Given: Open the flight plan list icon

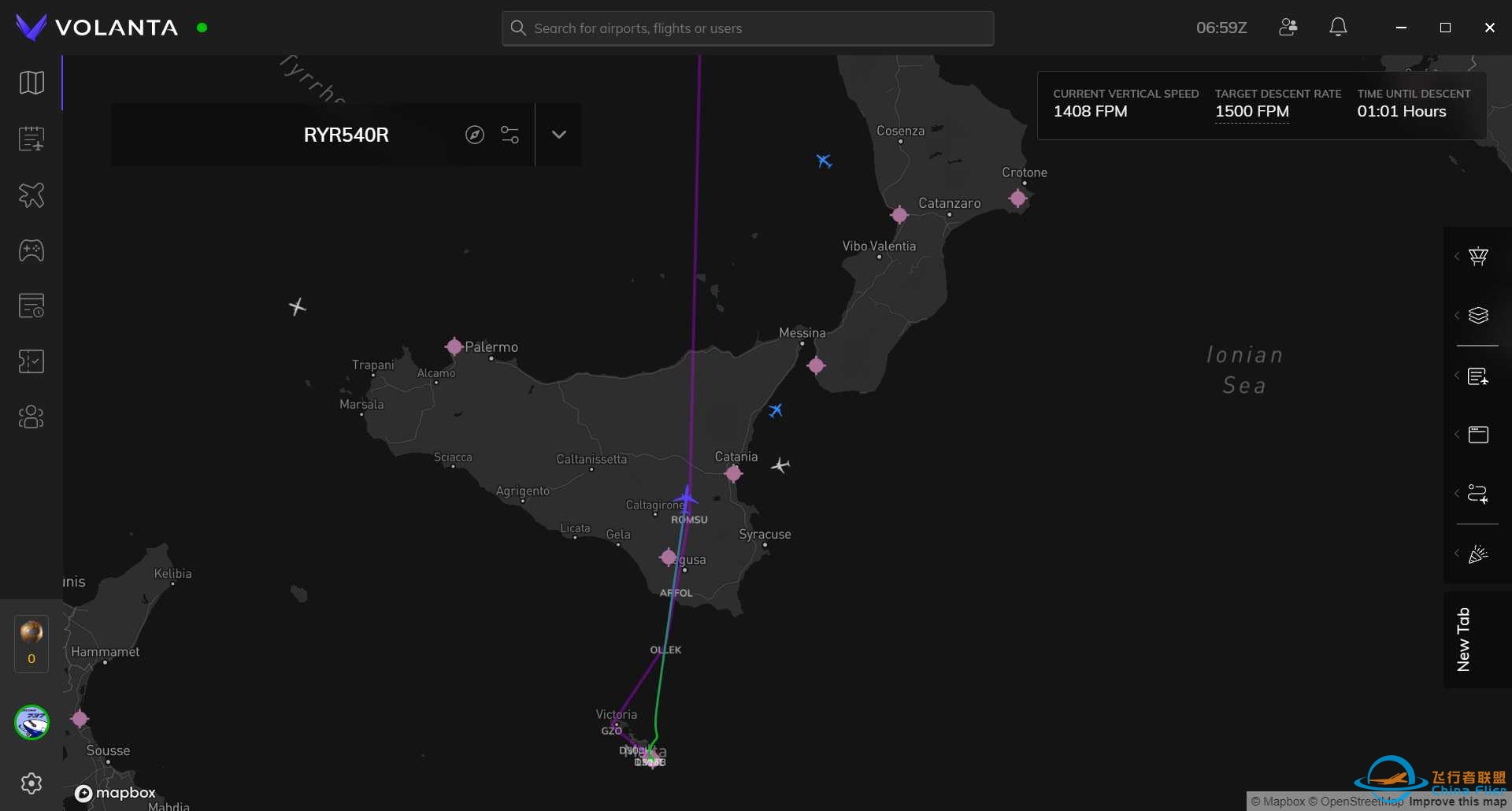Looking at the screenshot, I should point(31,139).
